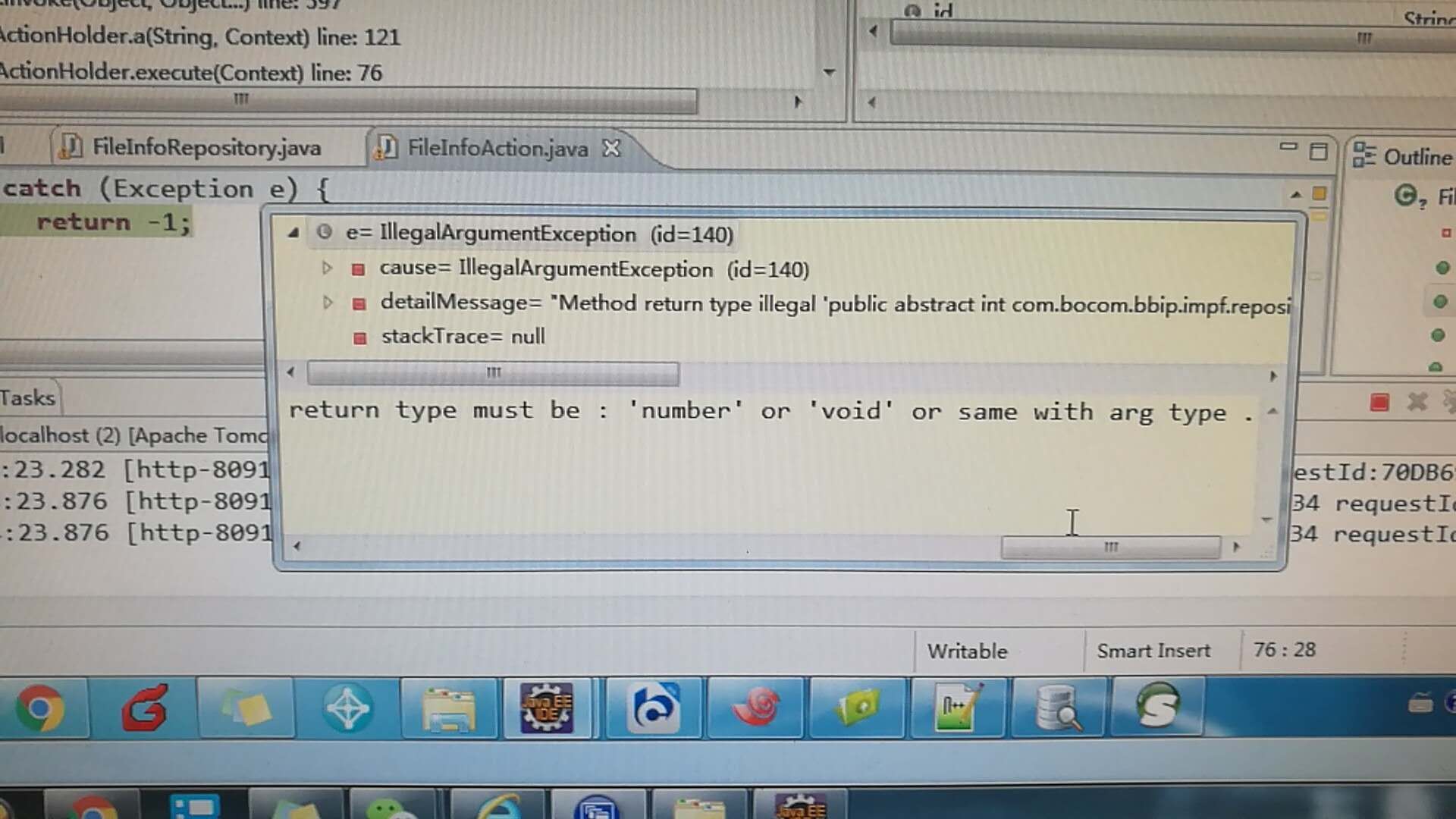Drag the horizontal scrollbar in debug popup
The height and width of the screenshot is (819, 1456).
point(492,371)
